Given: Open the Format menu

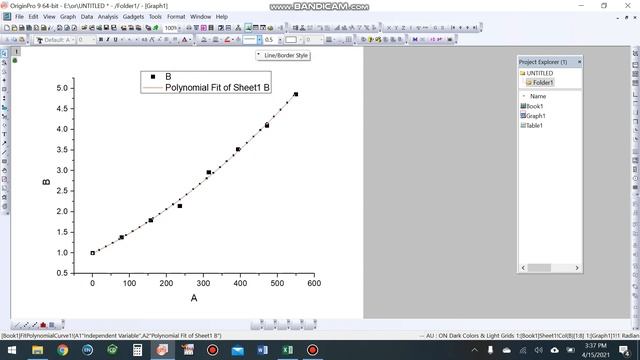Looking at the screenshot, I should (x=176, y=17).
